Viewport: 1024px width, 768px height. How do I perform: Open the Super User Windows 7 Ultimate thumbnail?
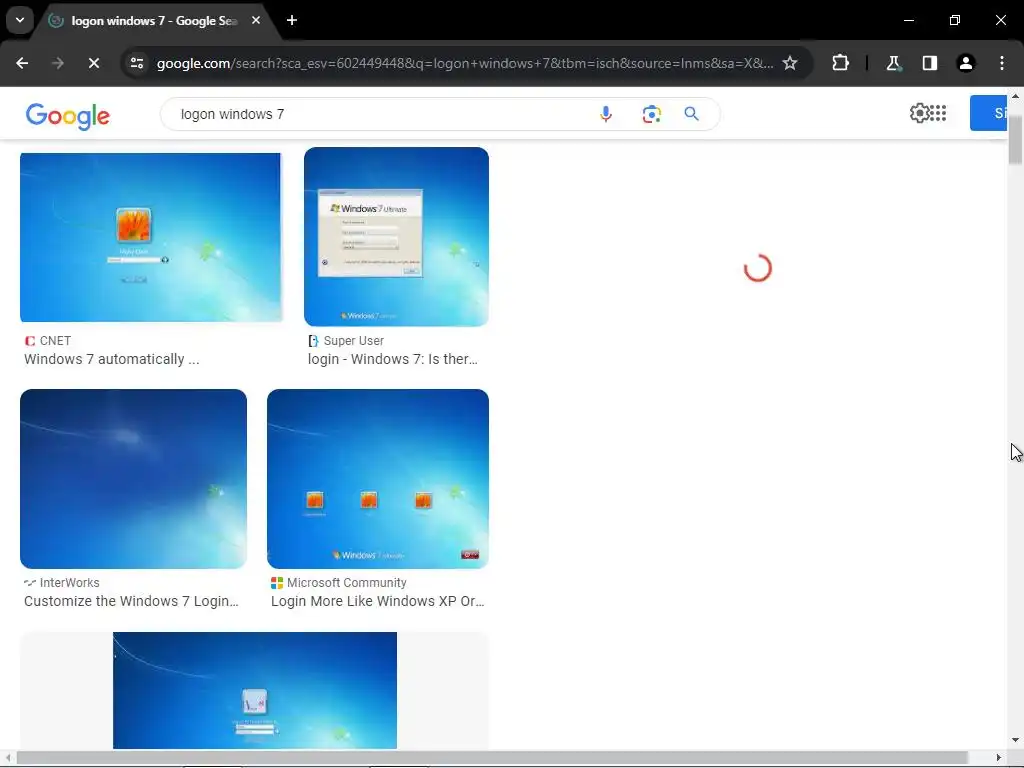click(x=396, y=236)
